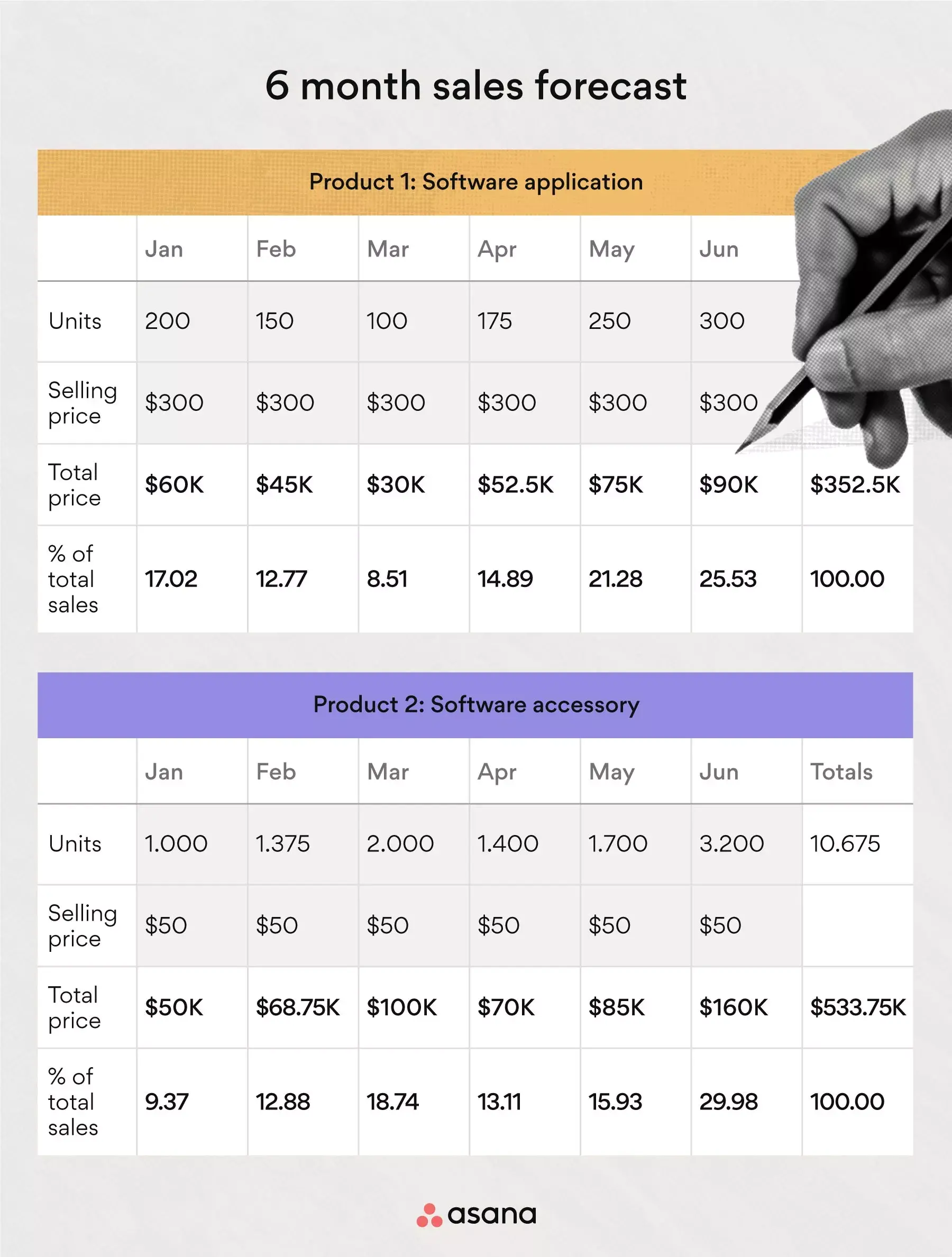952x1257 pixels.
Task: Click the 17.02 percent cell for January
Action: [171, 579]
